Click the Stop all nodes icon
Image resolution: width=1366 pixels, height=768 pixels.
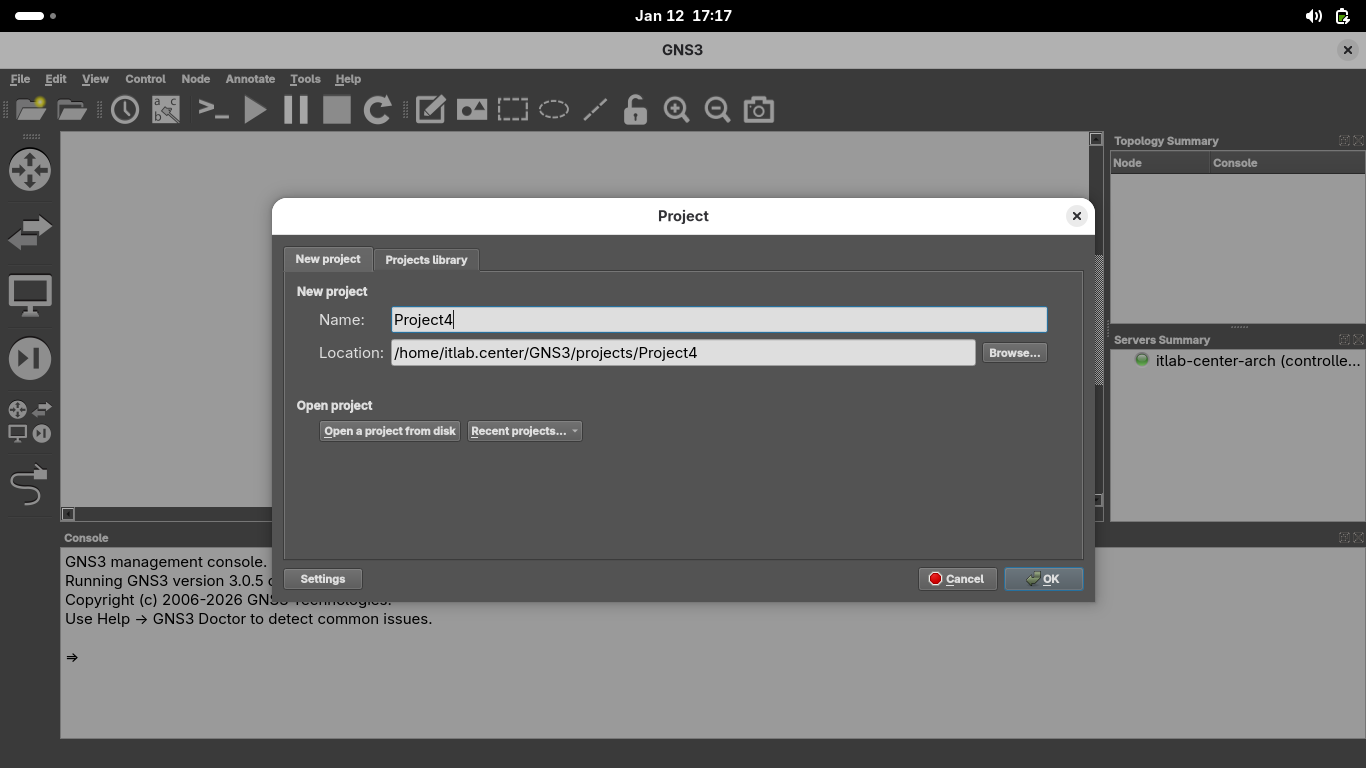coord(337,110)
